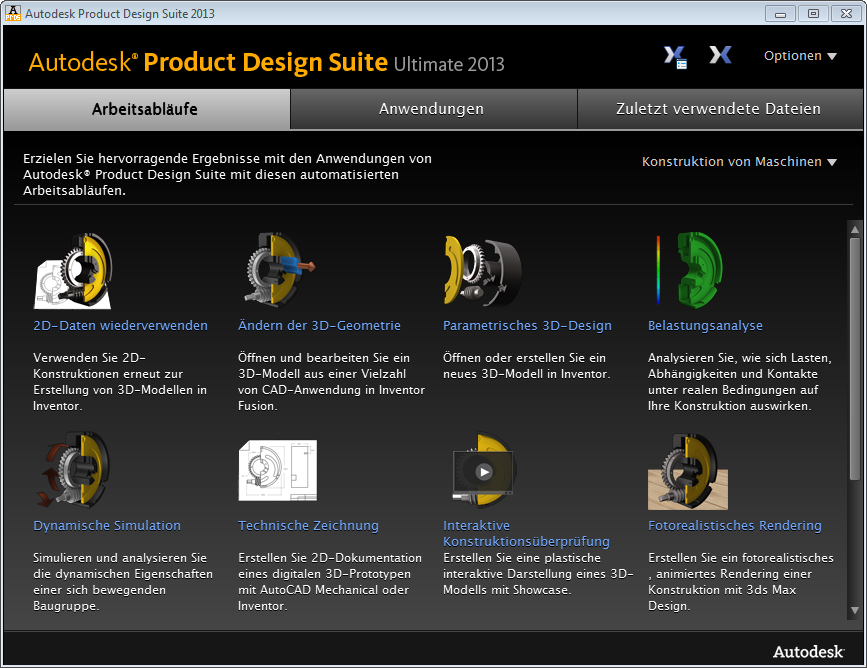The height and width of the screenshot is (668, 867).
Task: Click the 2D-Daten wiederverwenden workflow icon
Action: (73, 270)
